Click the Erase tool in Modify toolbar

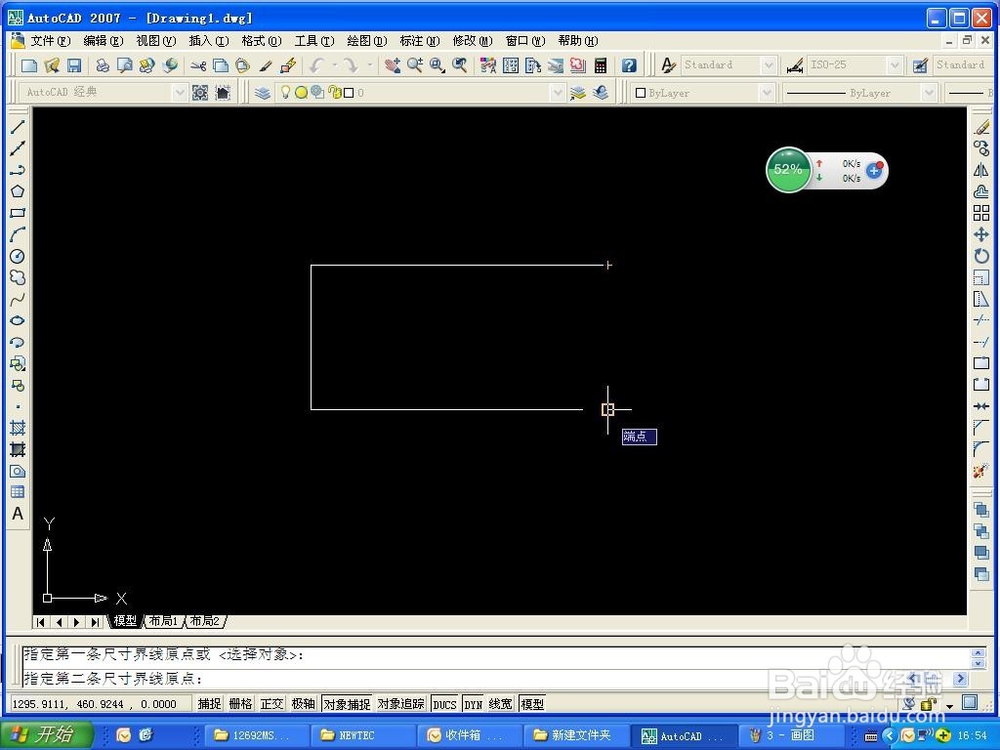[982, 127]
